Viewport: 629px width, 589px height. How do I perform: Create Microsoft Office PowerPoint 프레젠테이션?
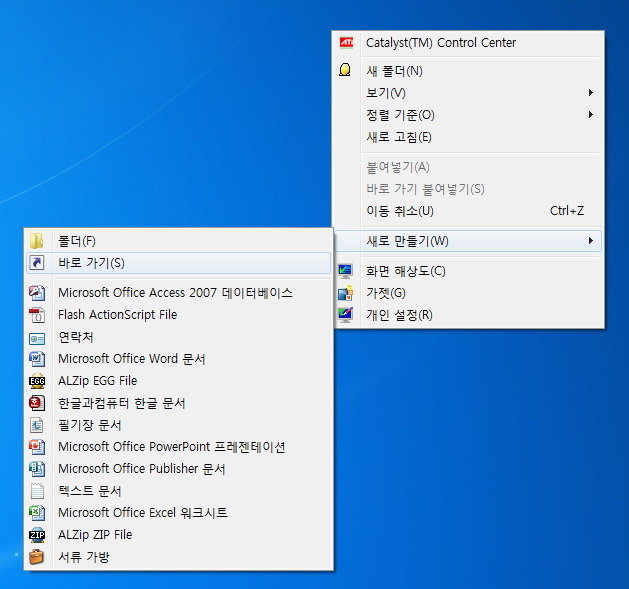coord(179,447)
